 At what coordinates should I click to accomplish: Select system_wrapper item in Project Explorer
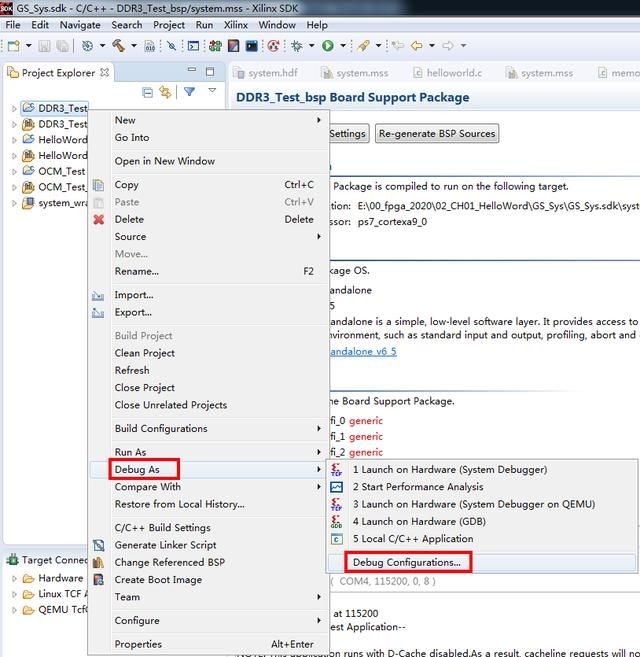click(x=54, y=203)
